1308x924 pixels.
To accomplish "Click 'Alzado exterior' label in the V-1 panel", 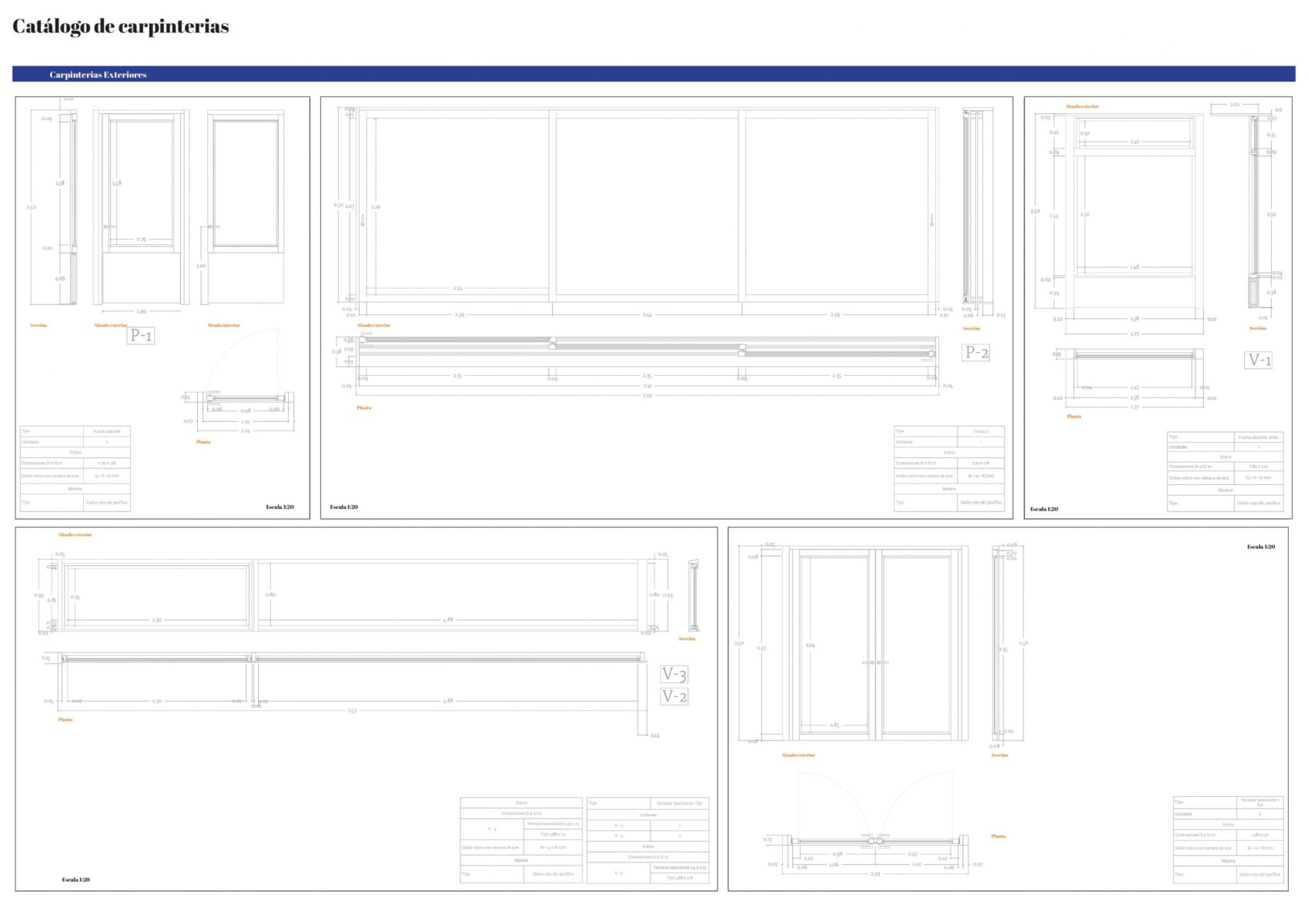I will click(1082, 107).
